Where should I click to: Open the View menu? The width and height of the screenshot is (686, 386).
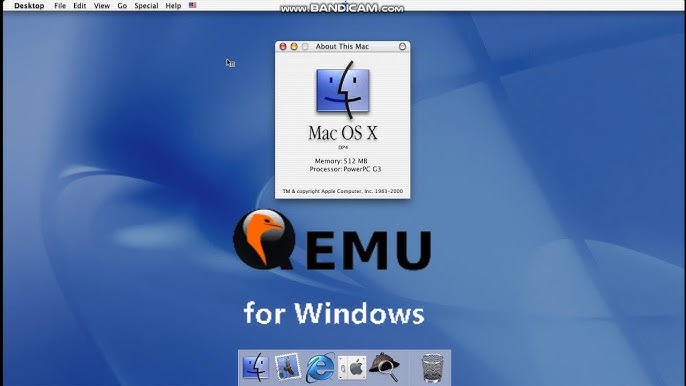tap(102, 6)
